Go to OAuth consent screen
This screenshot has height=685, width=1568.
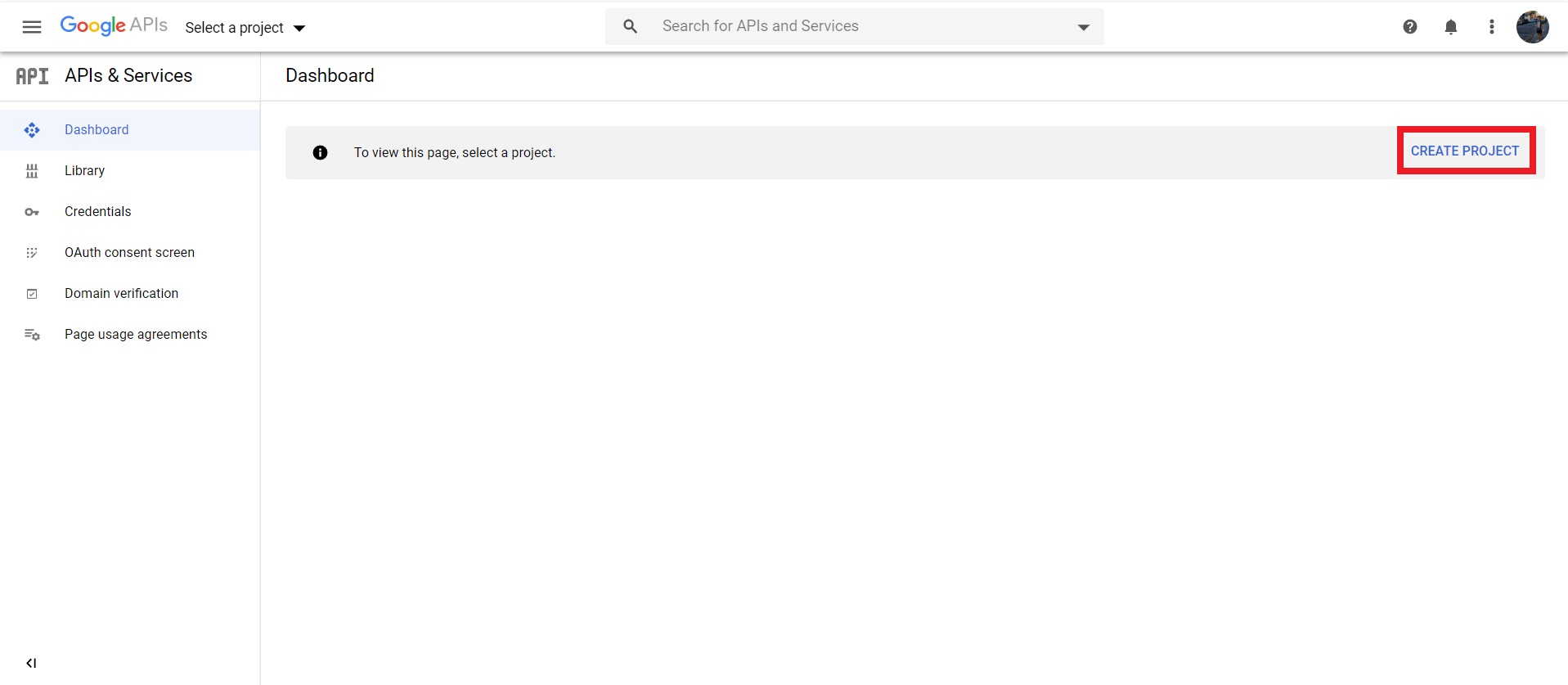[x=129, y=253]
